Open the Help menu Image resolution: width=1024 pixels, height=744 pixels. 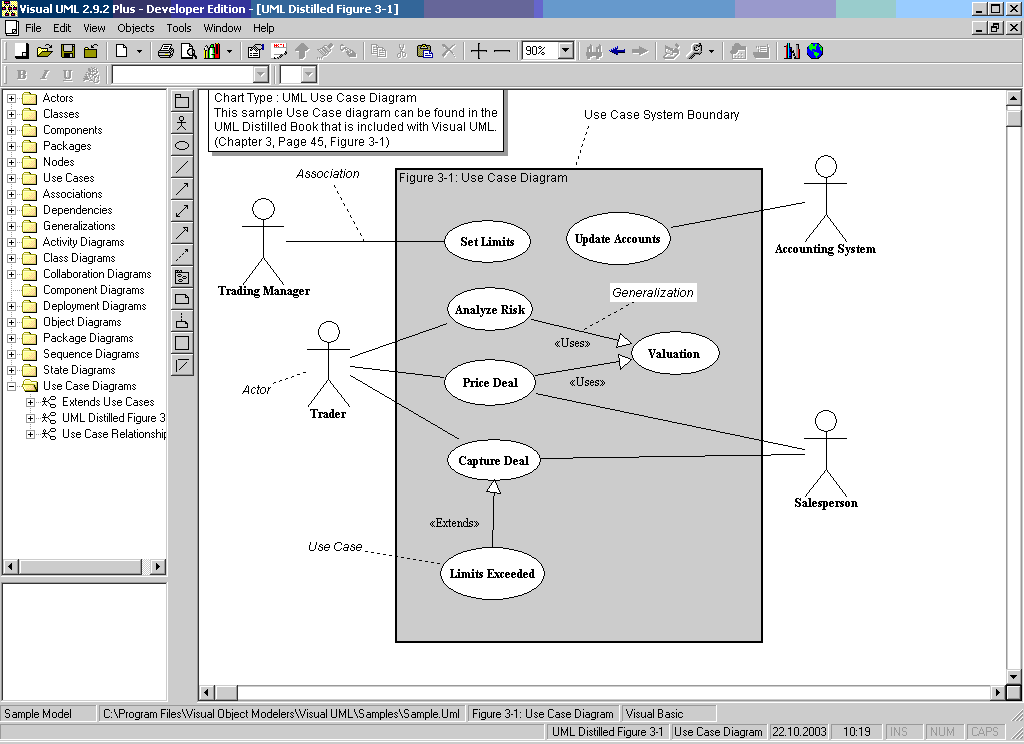pyautogui.click(x=264, y=28)
